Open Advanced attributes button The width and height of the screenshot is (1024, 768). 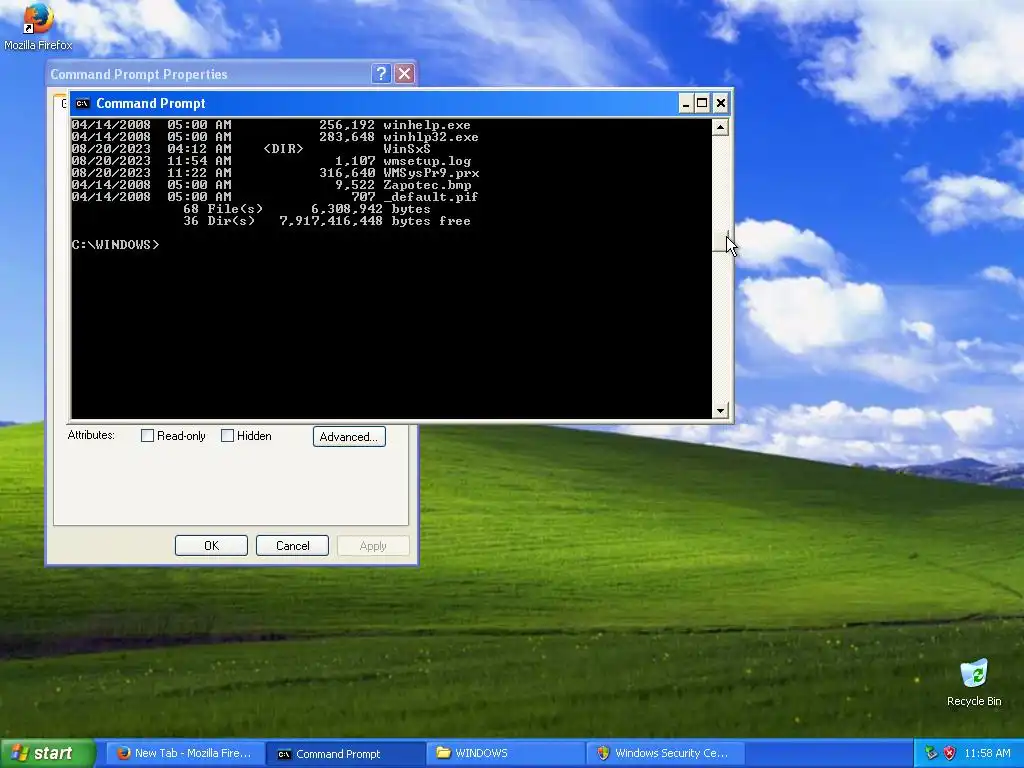349,437
